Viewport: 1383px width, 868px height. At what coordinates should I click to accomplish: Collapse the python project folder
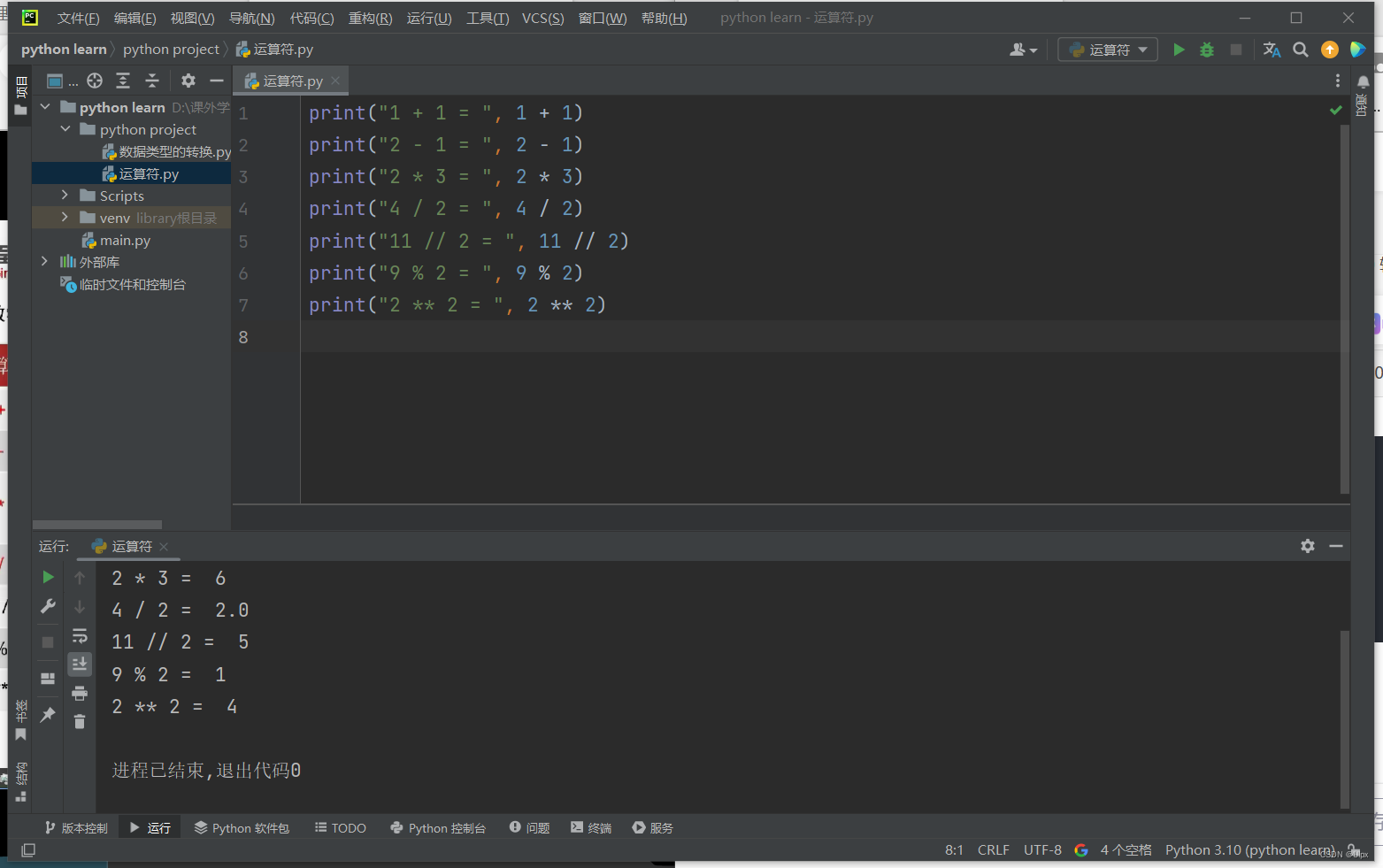click(65, 129)
